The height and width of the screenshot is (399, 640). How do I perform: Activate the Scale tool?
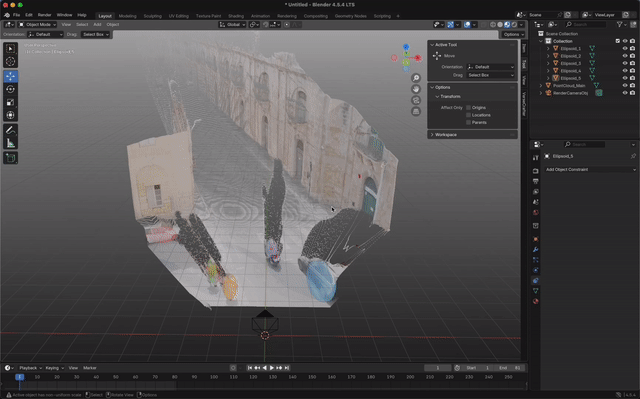pyautogui.click(x=10, y=102)
